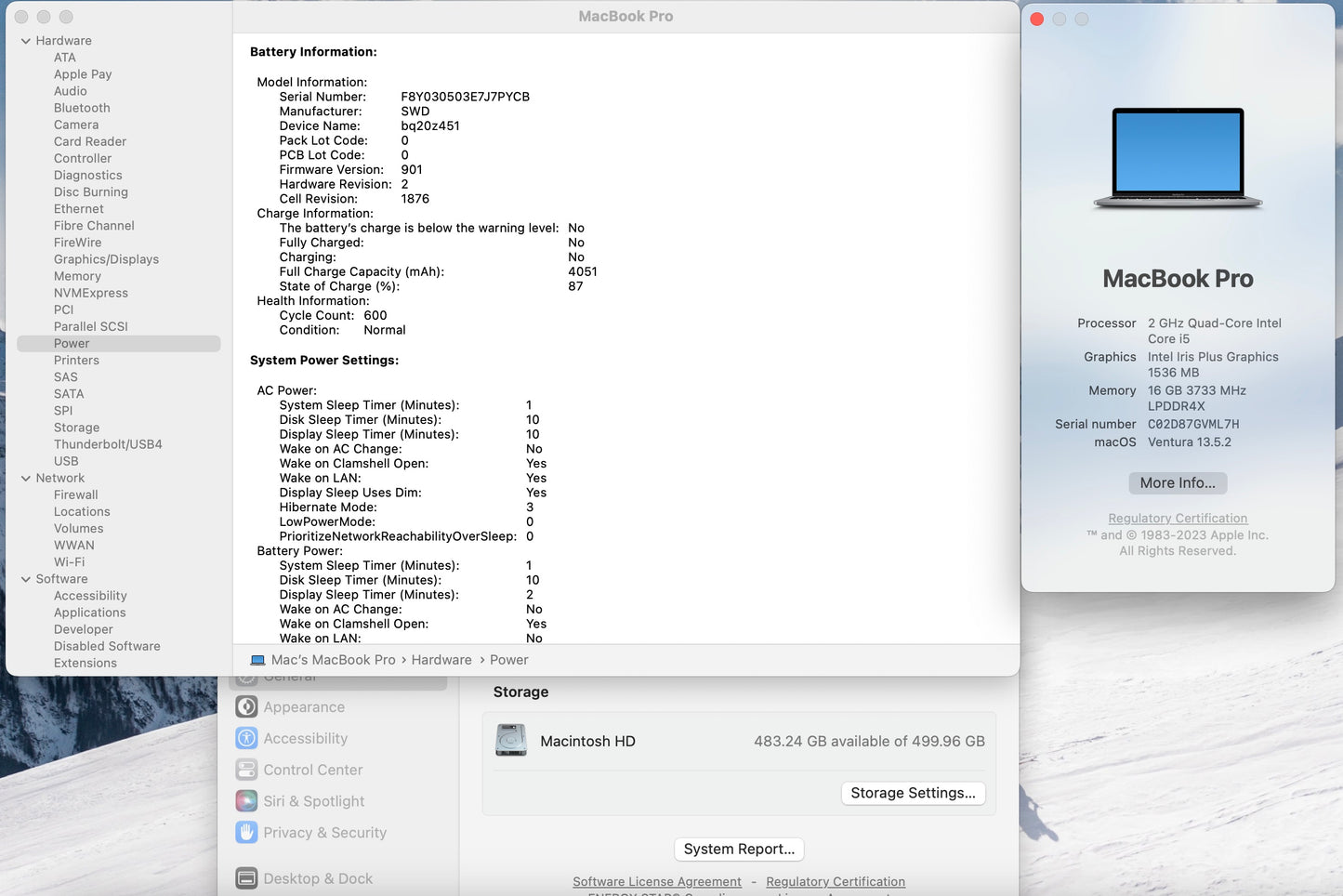Open Control Center settings
This screenshot has width=1343, height=896.
312,770
